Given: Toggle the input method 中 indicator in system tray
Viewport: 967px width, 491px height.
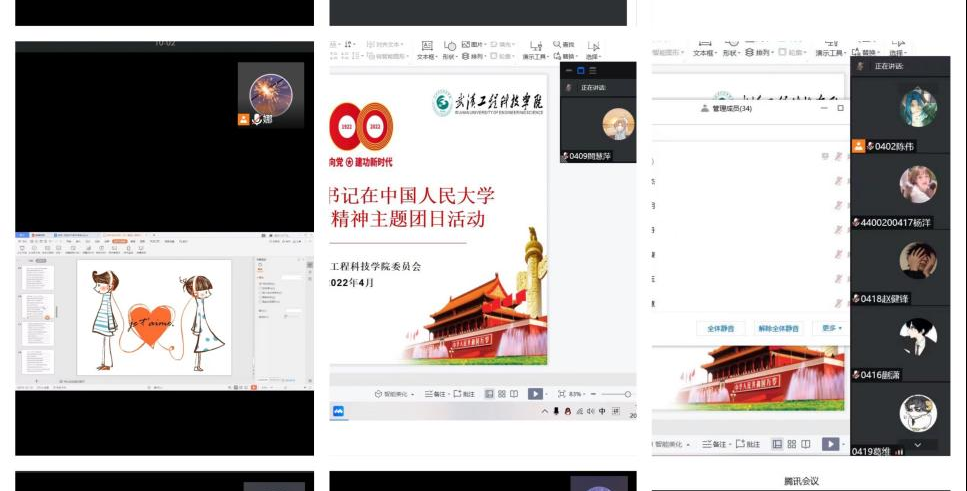Looking at the screenshot, I should (x=602, y=411).
